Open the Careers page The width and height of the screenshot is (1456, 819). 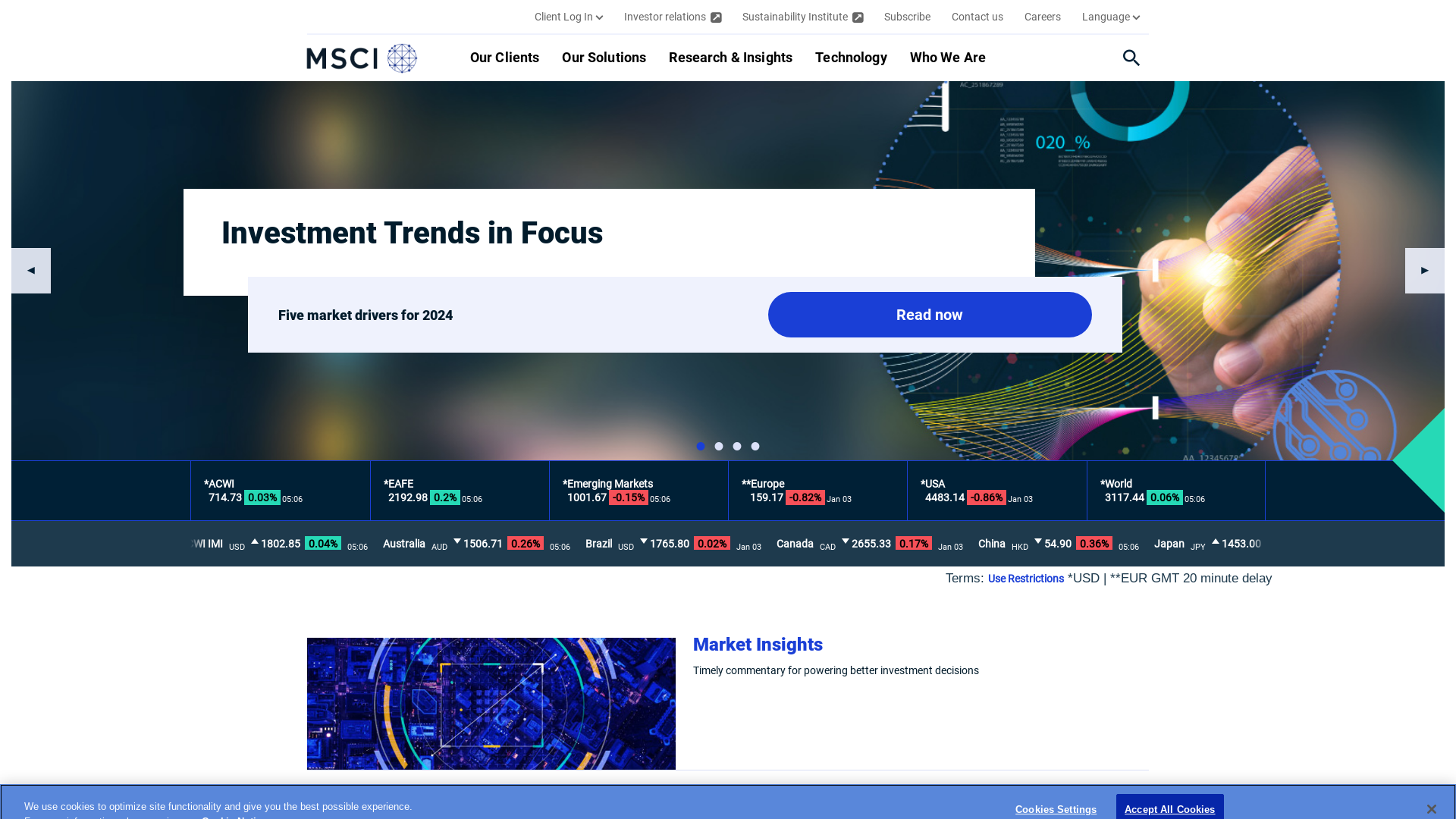1042,17
